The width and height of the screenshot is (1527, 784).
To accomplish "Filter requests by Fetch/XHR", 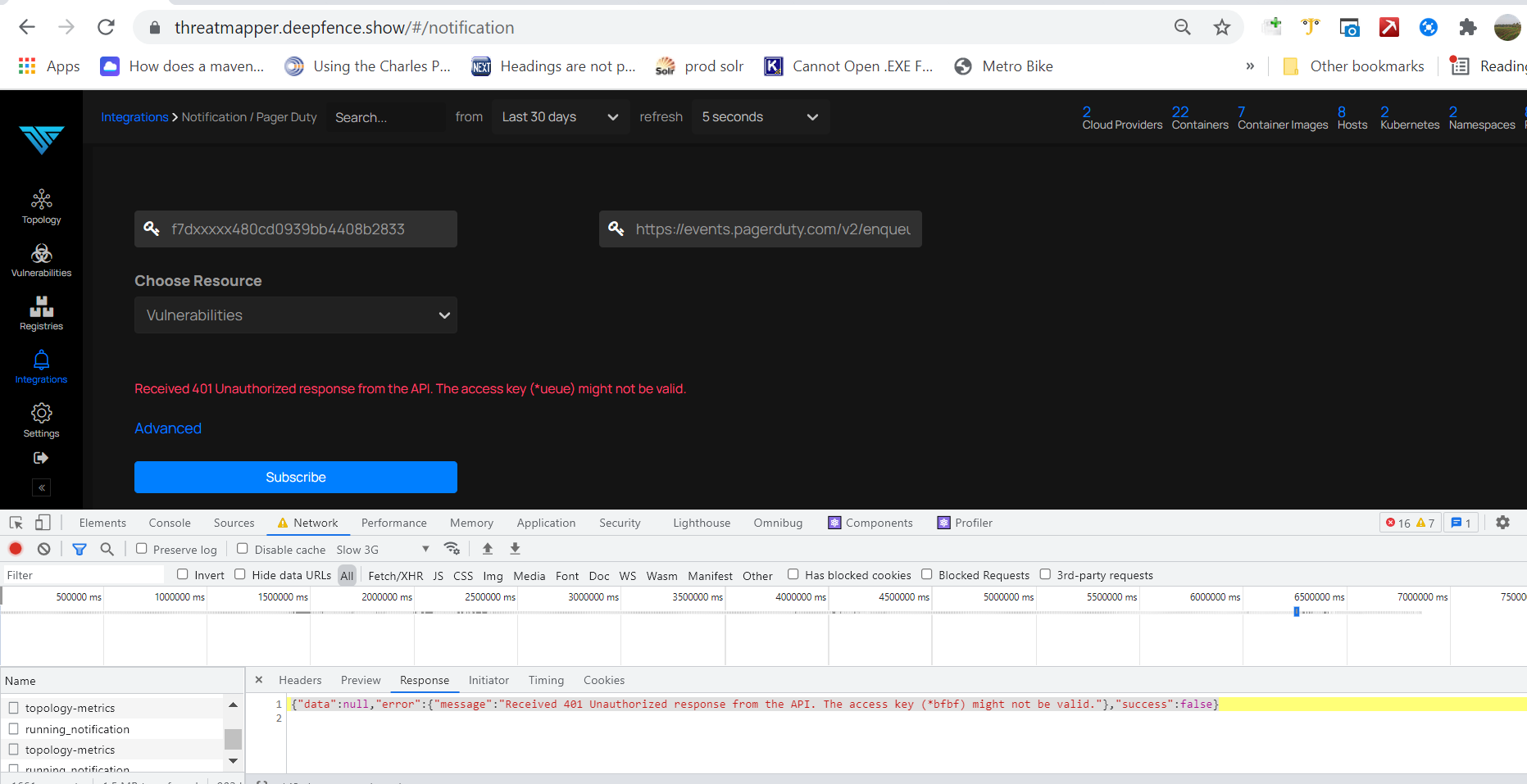I will click(396, 575).
